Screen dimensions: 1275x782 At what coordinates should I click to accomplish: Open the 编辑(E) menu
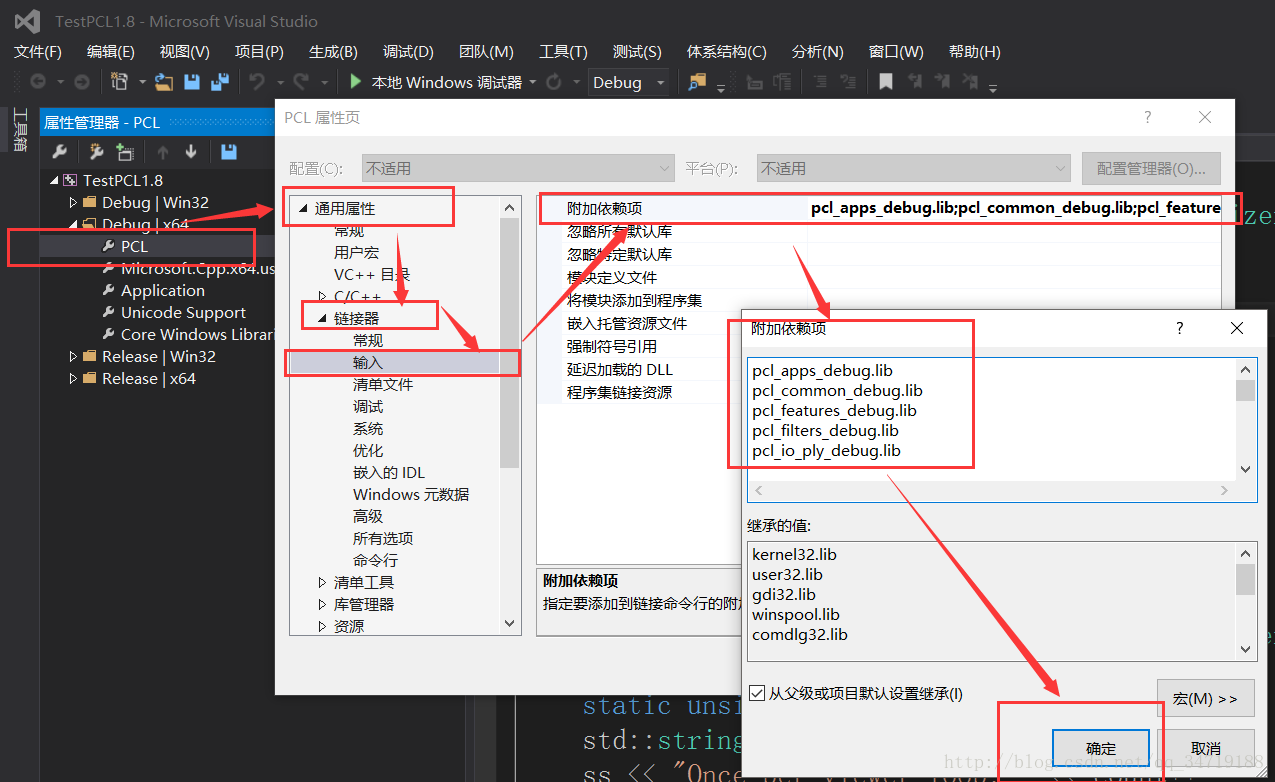pos(111,51)
